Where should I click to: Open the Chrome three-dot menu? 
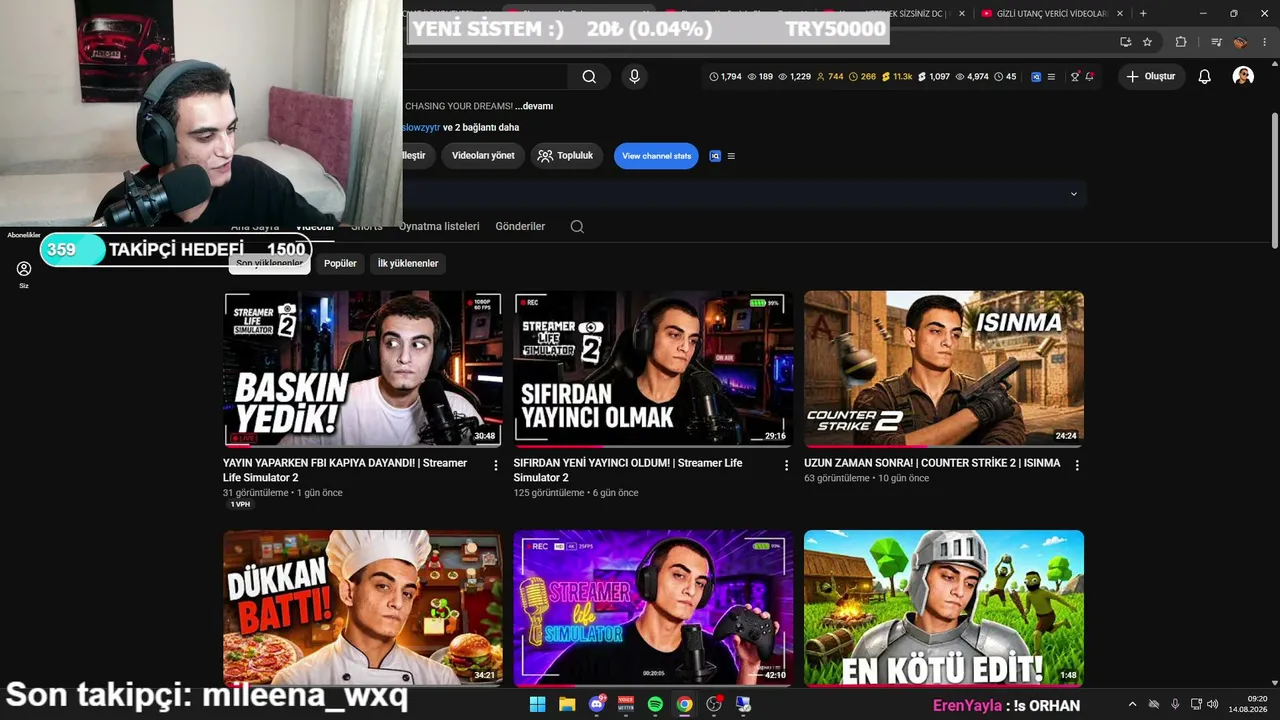click(1265, 42)
